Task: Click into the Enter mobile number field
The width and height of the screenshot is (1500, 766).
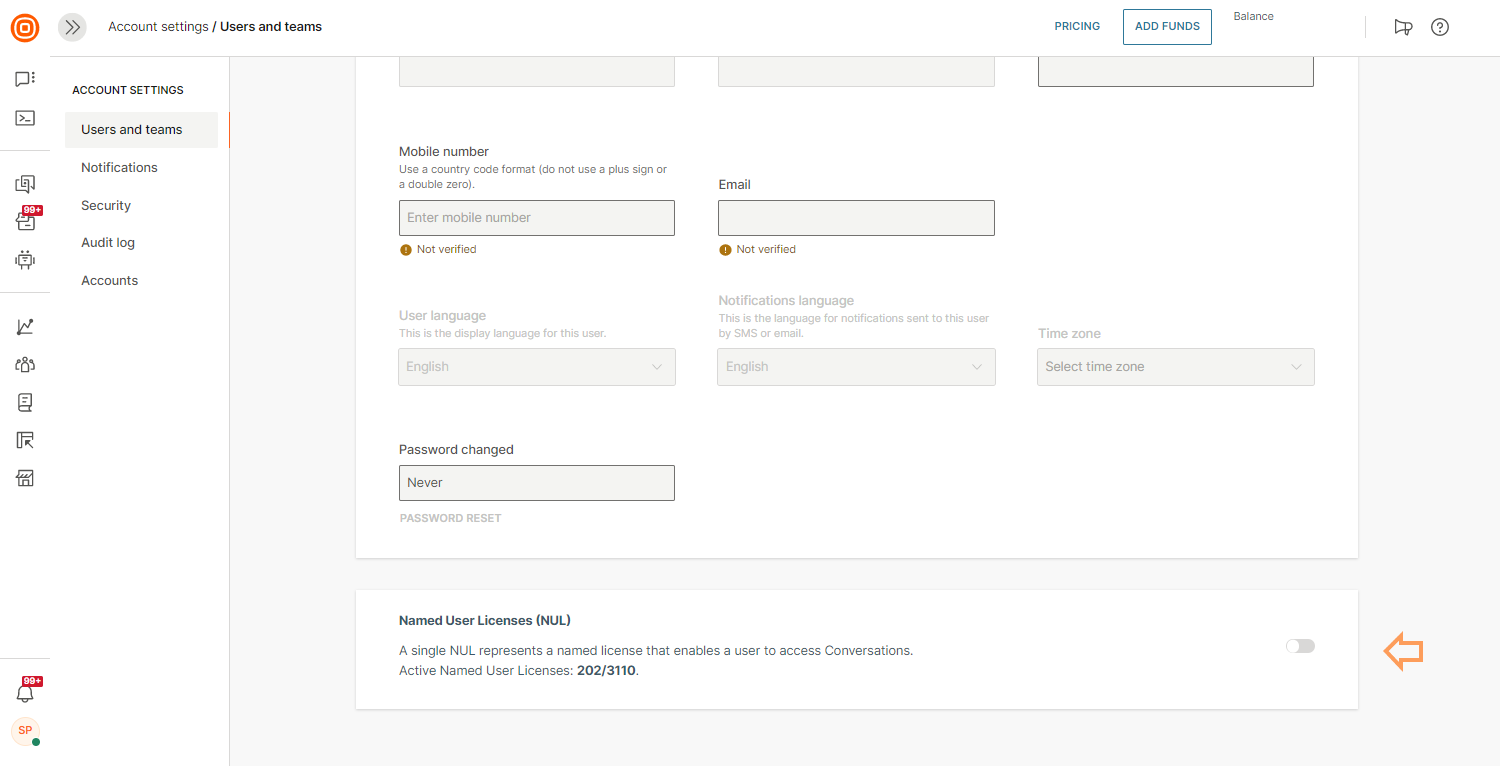Action: 537,218
